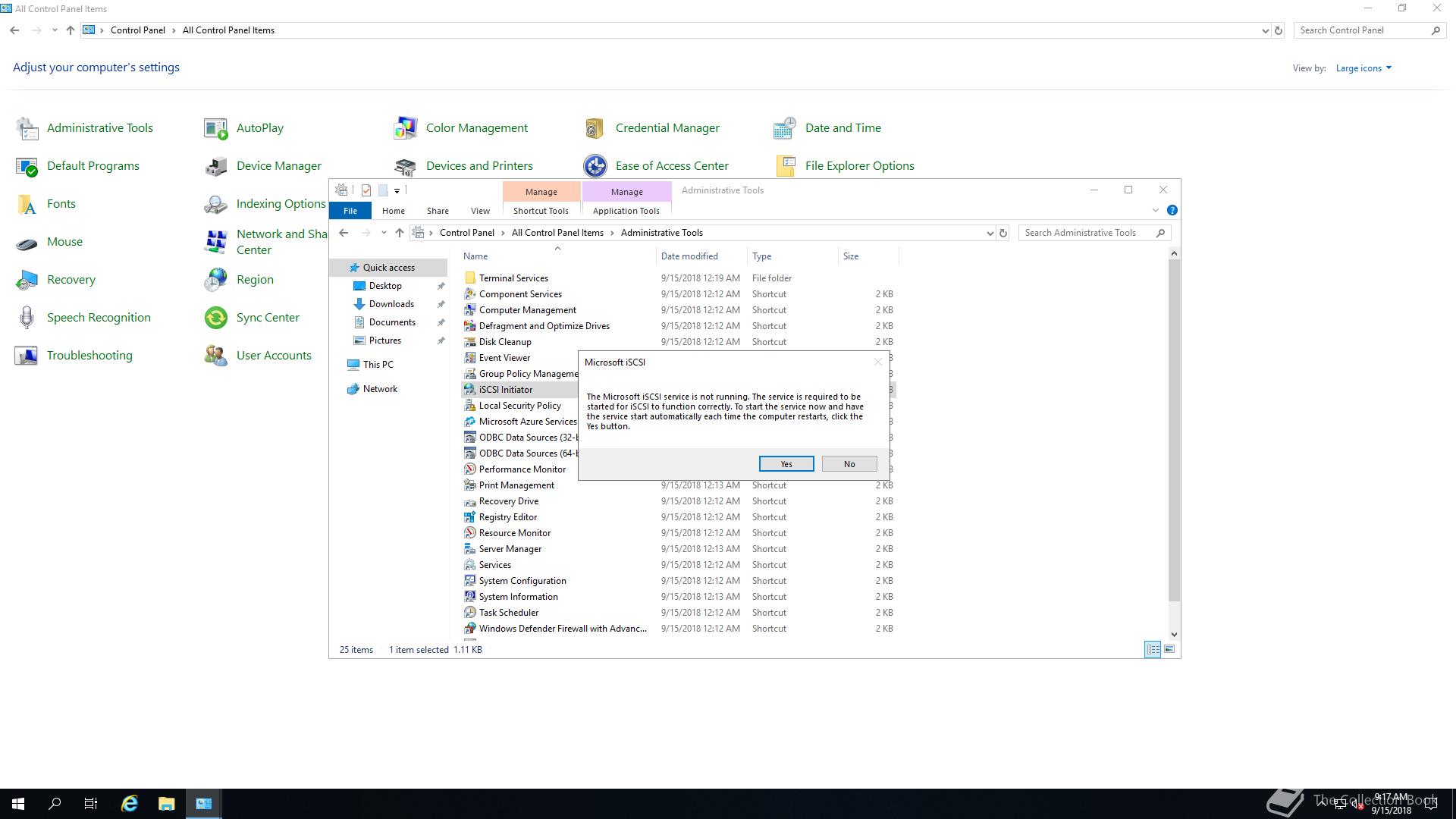Select This PC in navigation pane
The height and width of the screenshot is (819, 1456).
378,365
